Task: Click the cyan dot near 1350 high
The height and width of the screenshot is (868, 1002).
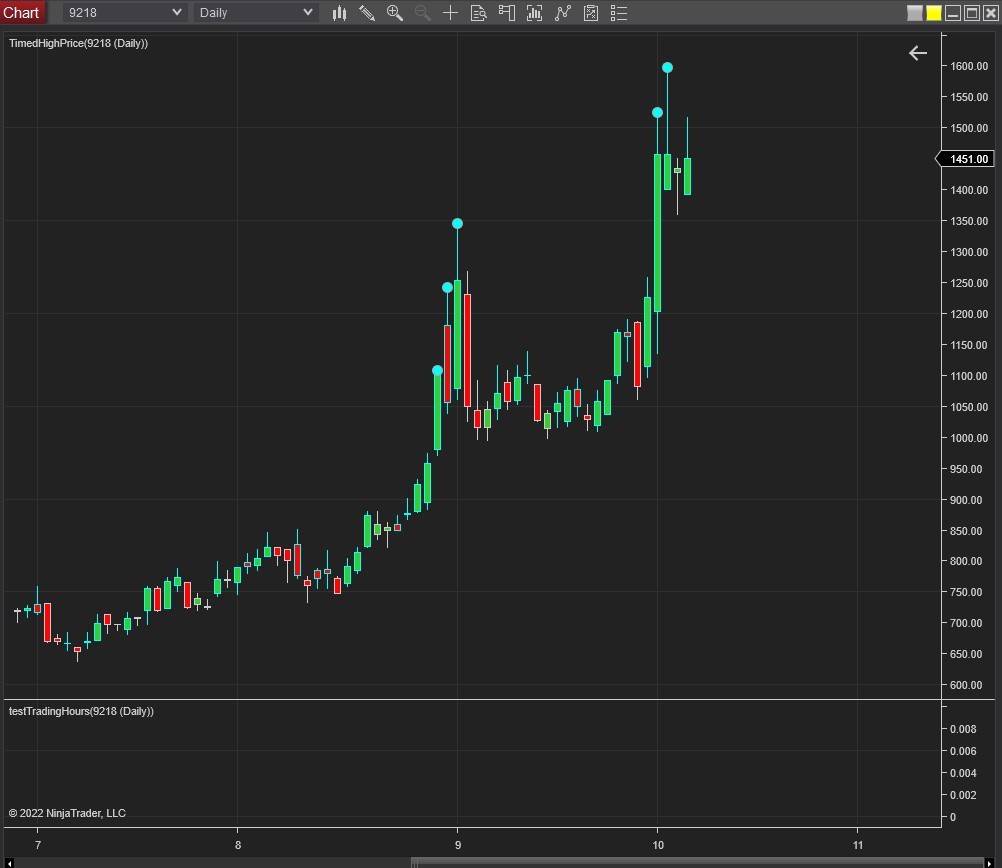Action: click(x=458, y=223)
